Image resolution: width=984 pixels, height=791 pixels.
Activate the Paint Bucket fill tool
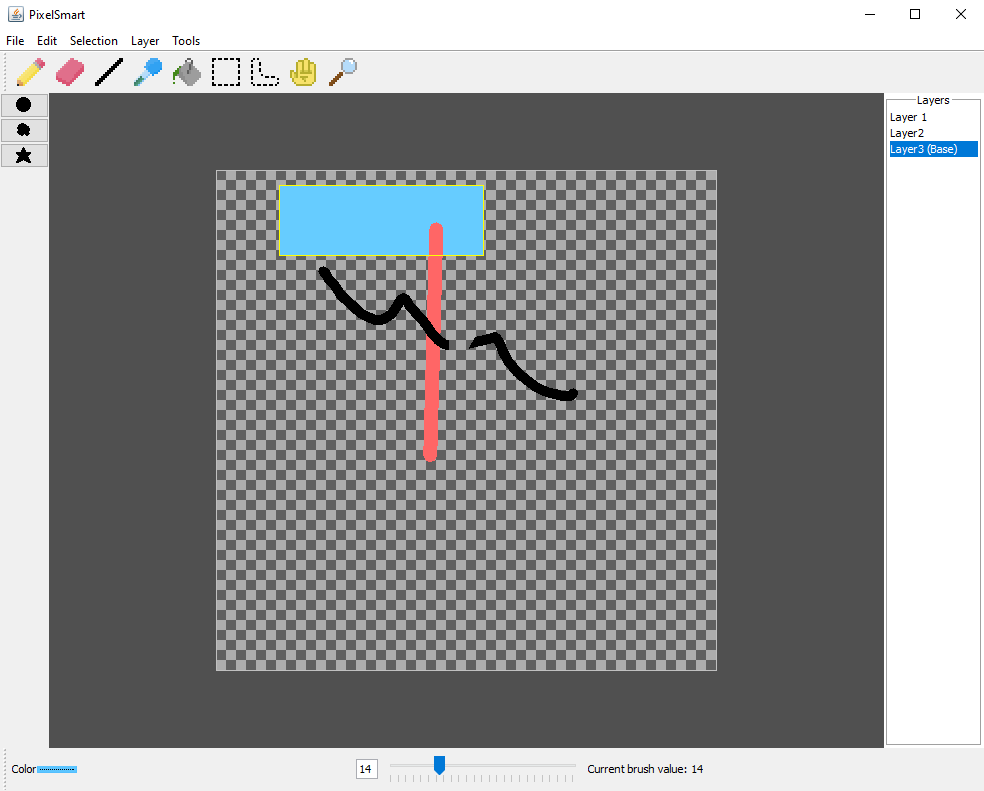pyautogui.click(x=187, y=72)
